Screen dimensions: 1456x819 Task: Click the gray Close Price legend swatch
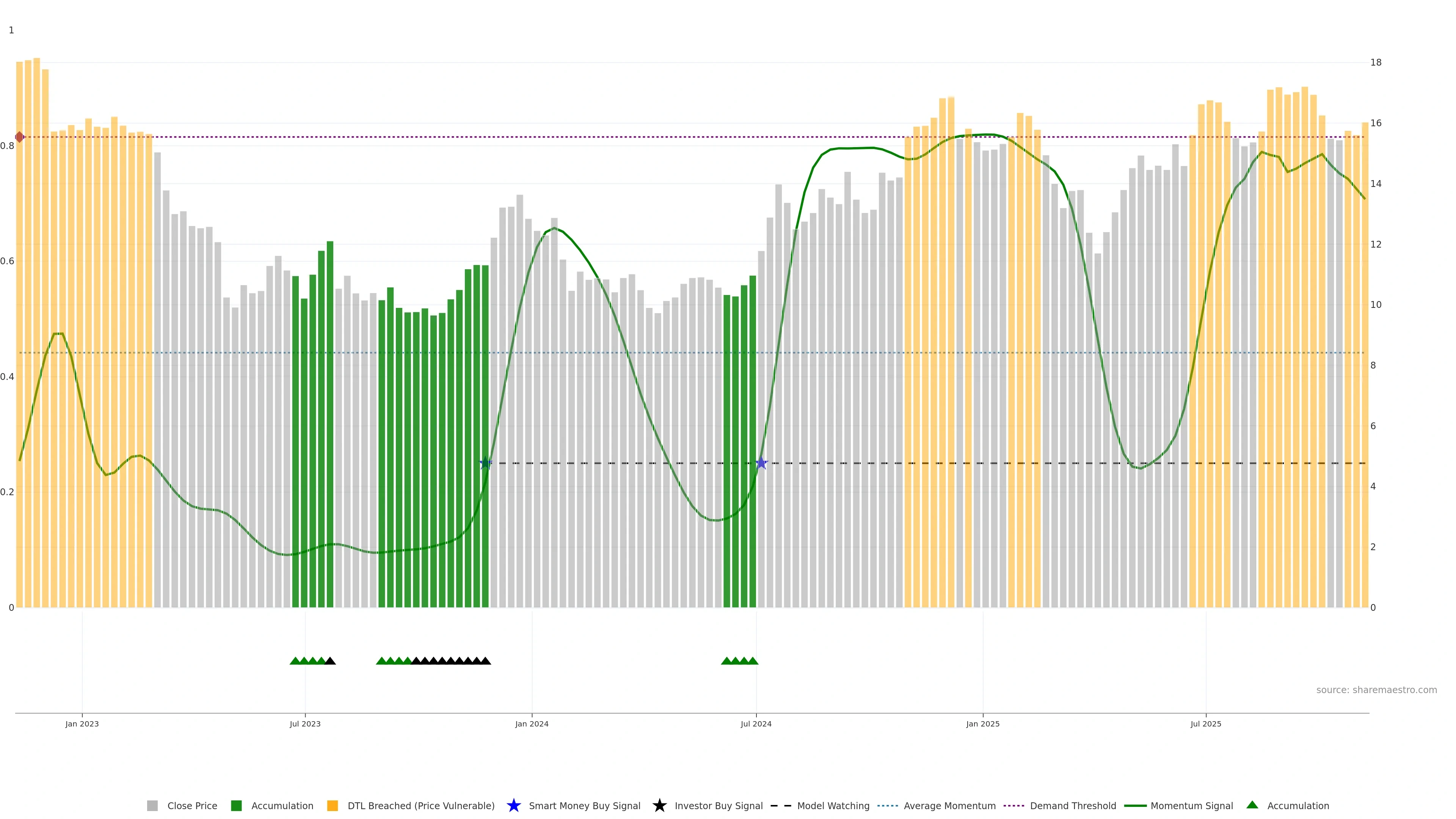click(x=152, y=805)
